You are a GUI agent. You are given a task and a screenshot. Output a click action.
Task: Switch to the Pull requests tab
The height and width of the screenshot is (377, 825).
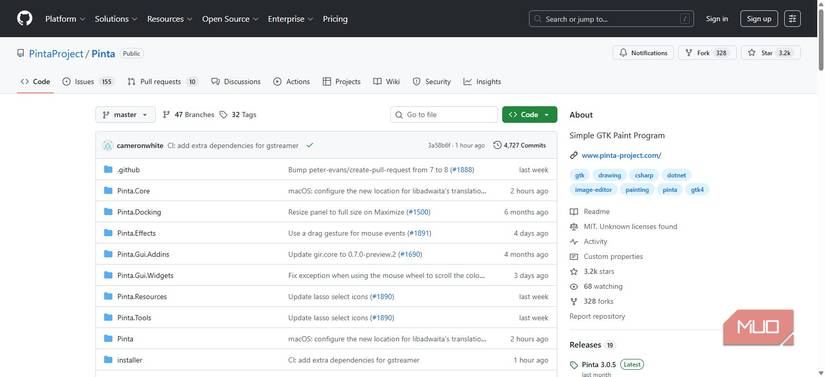click(x=163, y=81)
